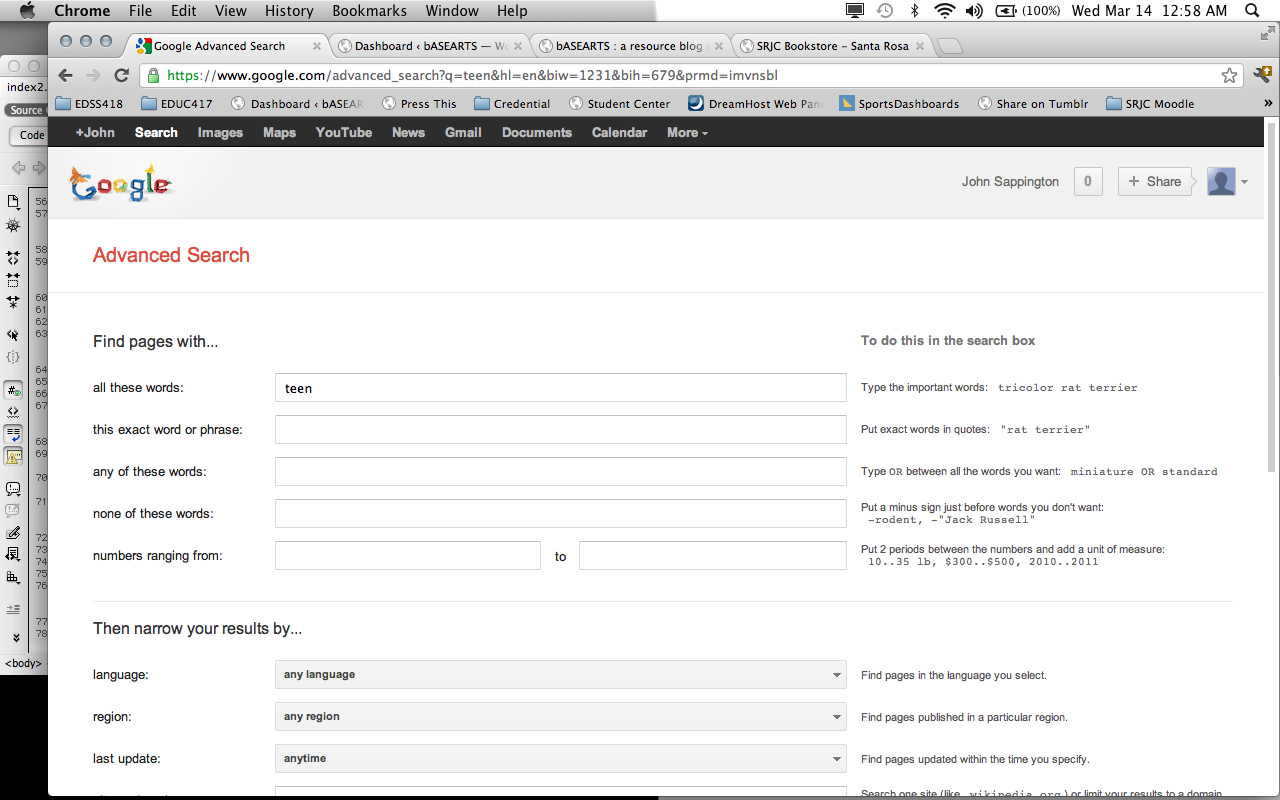
Task: Click the Bluetooth menu bar icon
Action: tap(914, 11)
